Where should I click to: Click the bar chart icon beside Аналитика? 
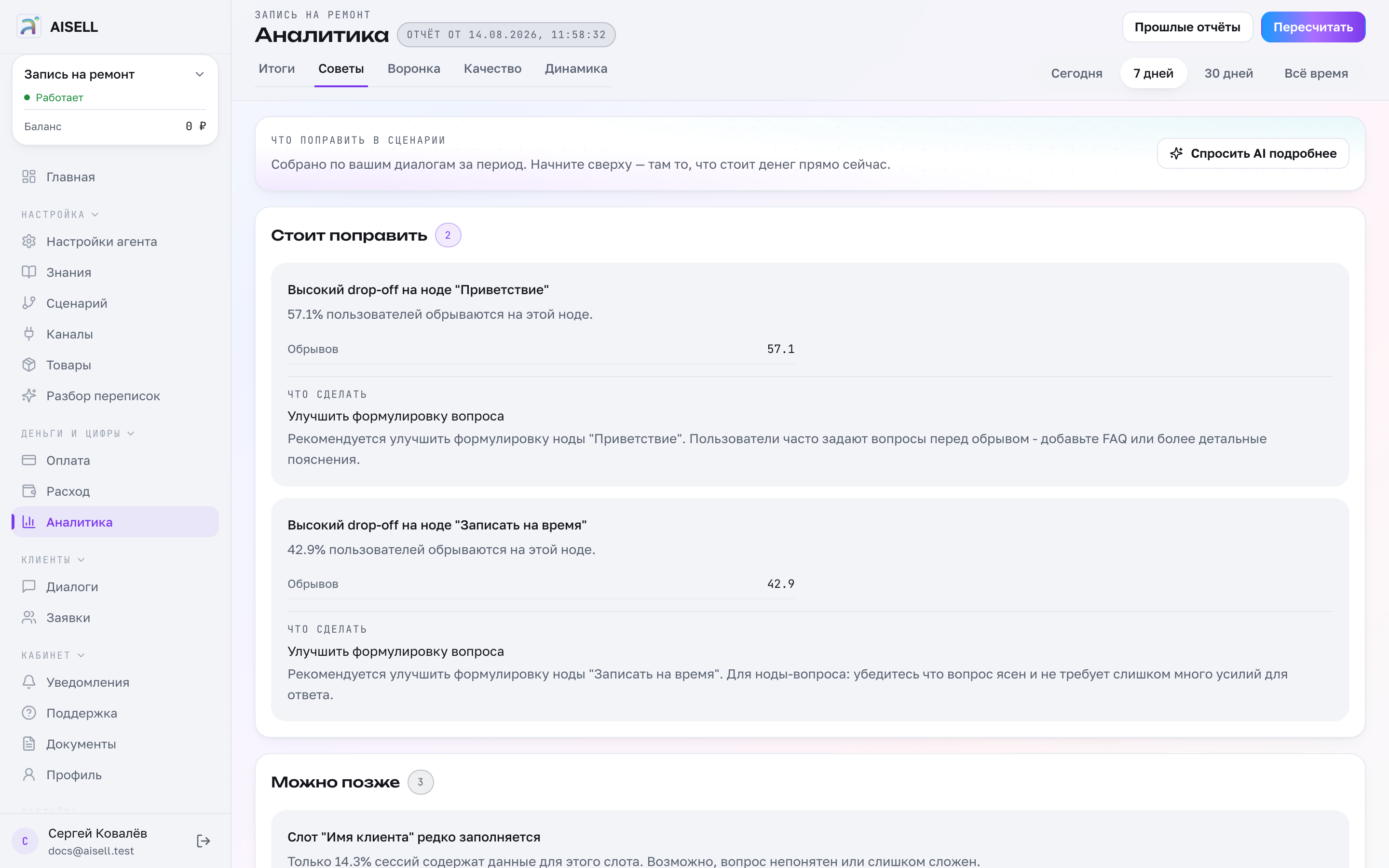pos(29,522)
